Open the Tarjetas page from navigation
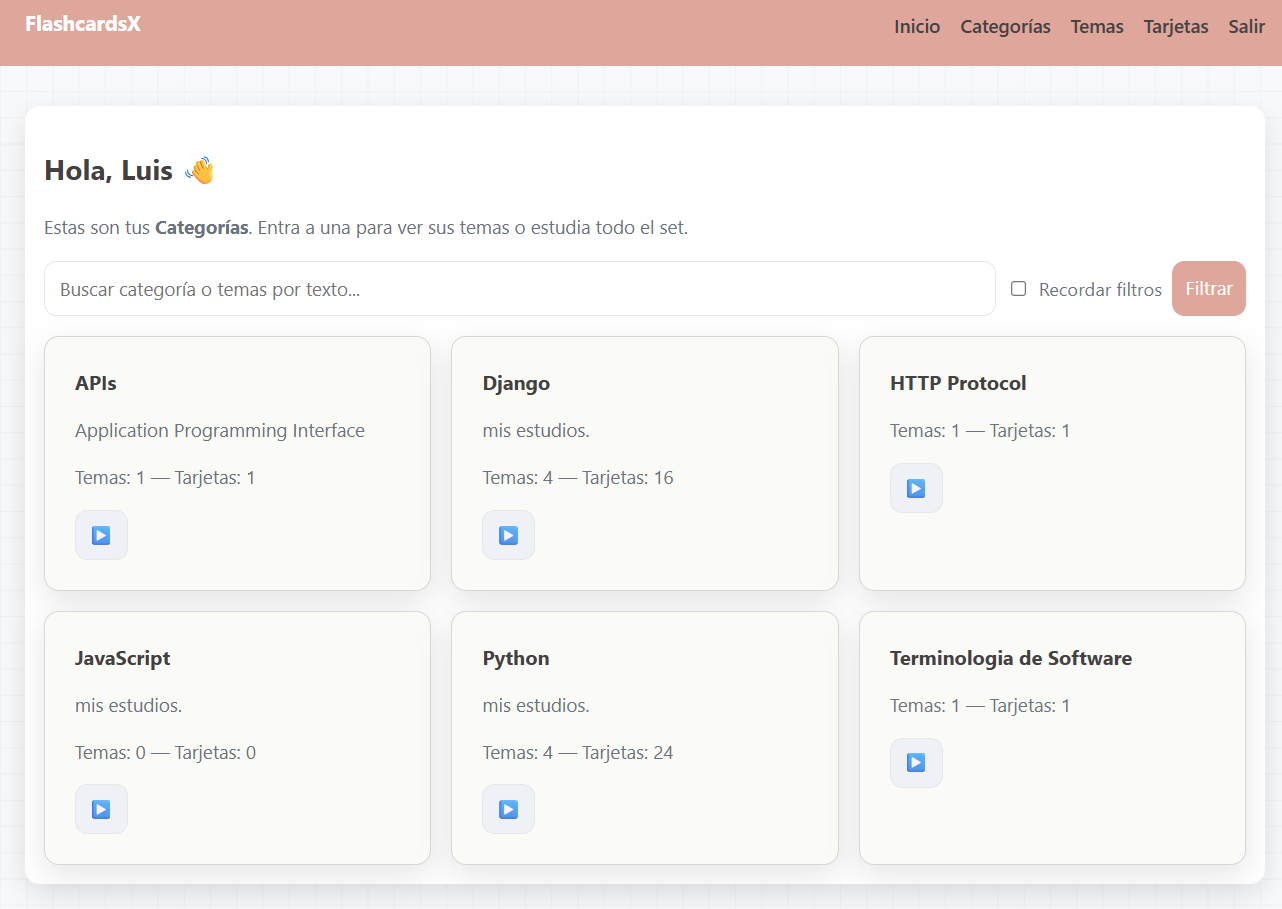This screenshot has height=909, width=1282. point(1176,27)
